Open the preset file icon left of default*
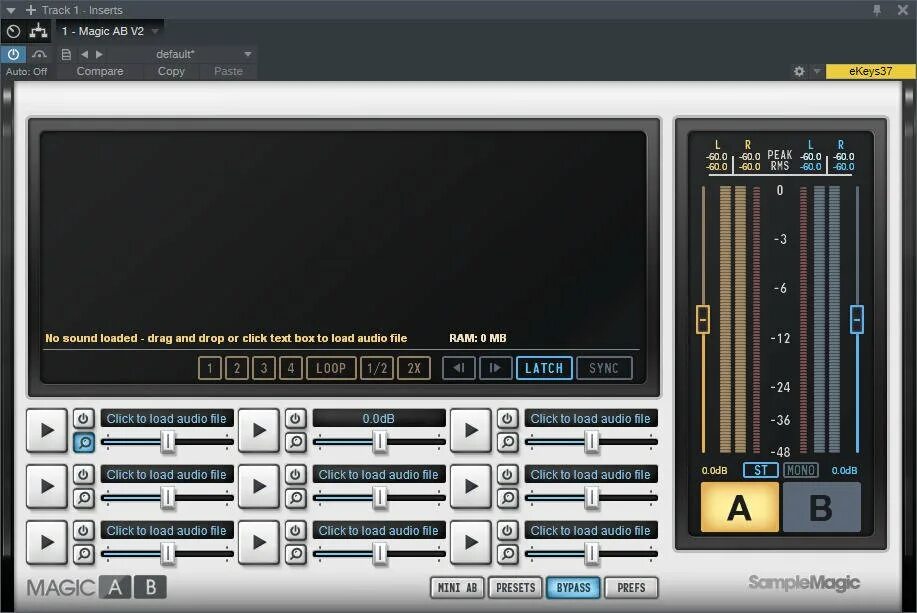917x613 pixels. pyautogui.click(x=66, y=54)
